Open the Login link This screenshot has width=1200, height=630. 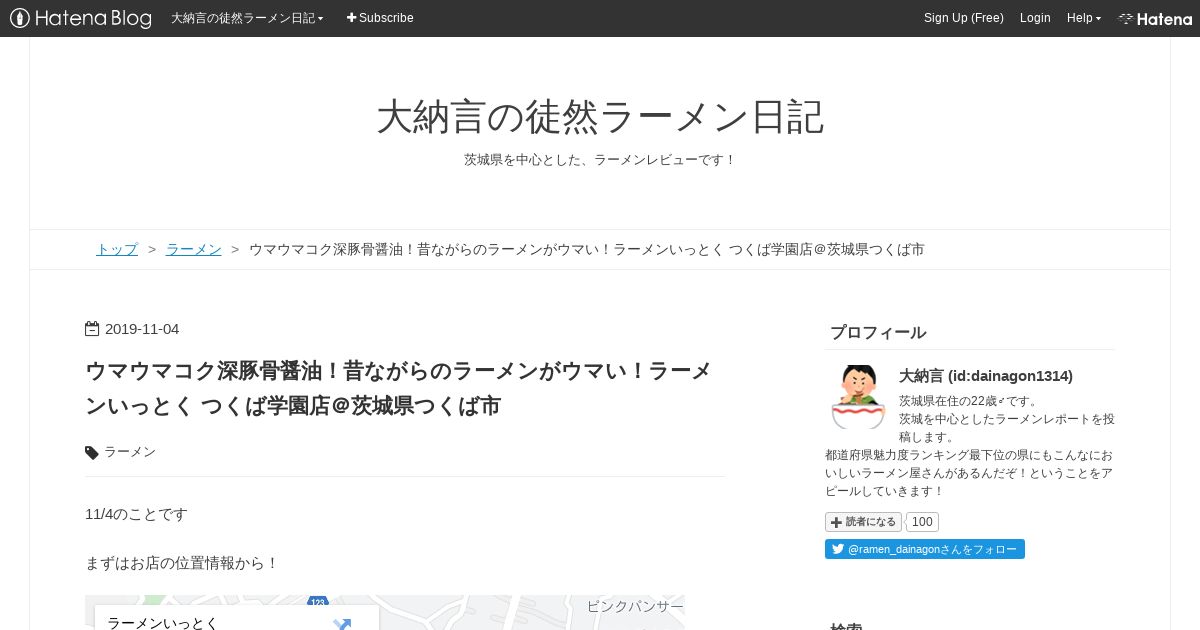click(x=1035, y=18)
